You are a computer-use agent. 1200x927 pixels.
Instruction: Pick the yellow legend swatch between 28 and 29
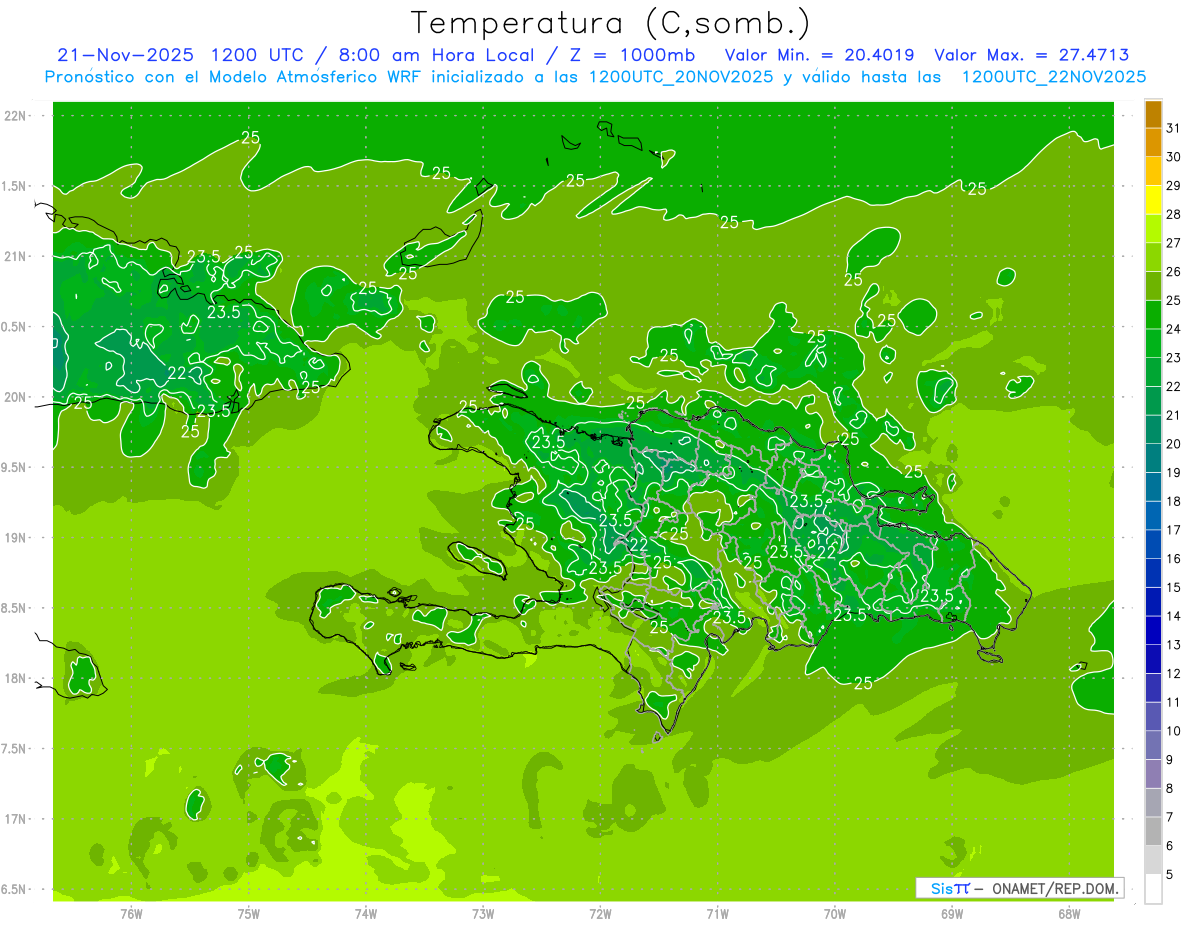(1153, 200)
